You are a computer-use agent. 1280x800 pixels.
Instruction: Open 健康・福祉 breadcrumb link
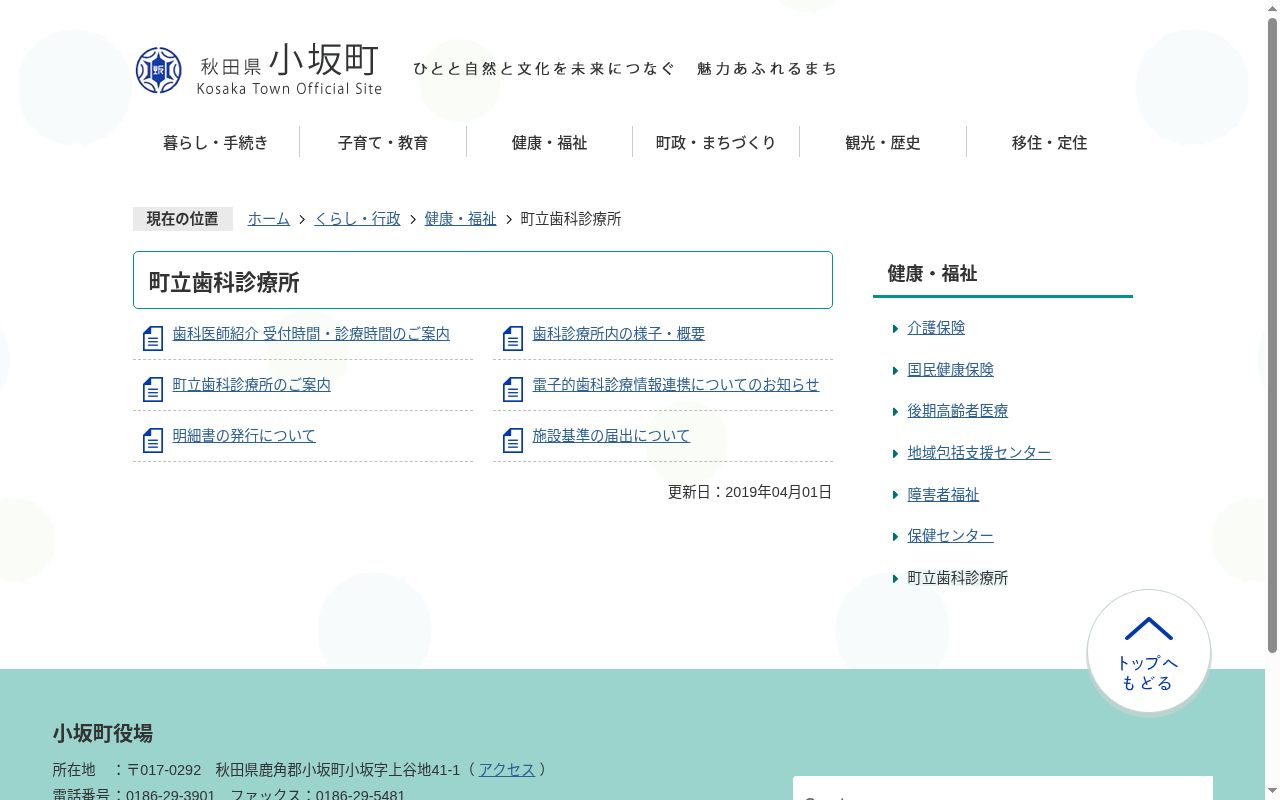tap(460, 219)
